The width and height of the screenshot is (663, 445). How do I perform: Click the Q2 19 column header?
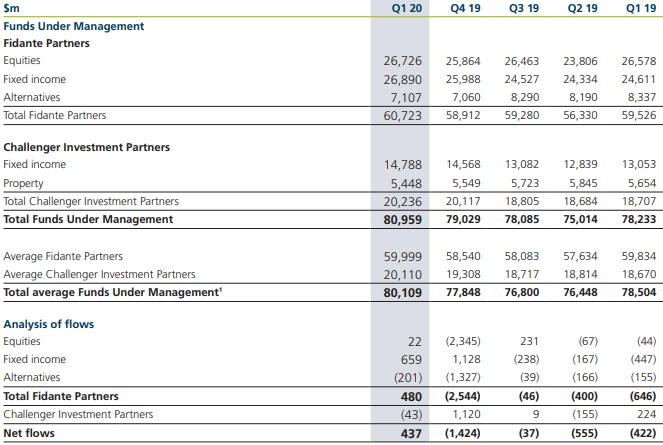[582, 8]
